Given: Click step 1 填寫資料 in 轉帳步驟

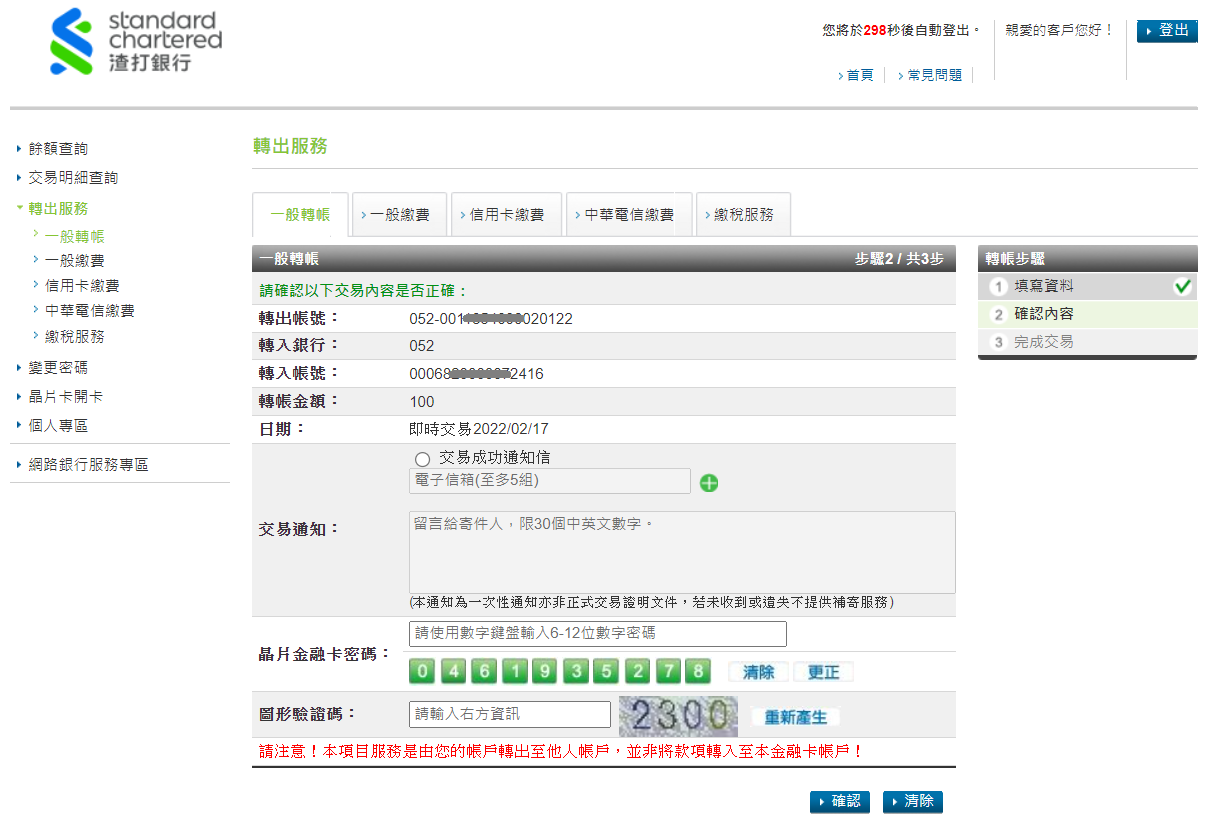Looking at the screenshot, I should point(1087,286).
